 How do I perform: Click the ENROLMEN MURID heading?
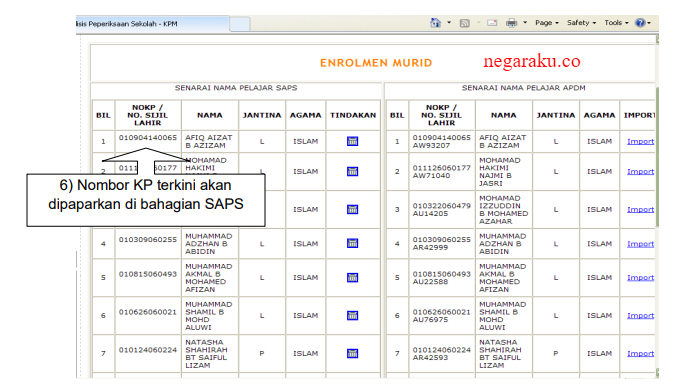point(376,63)
